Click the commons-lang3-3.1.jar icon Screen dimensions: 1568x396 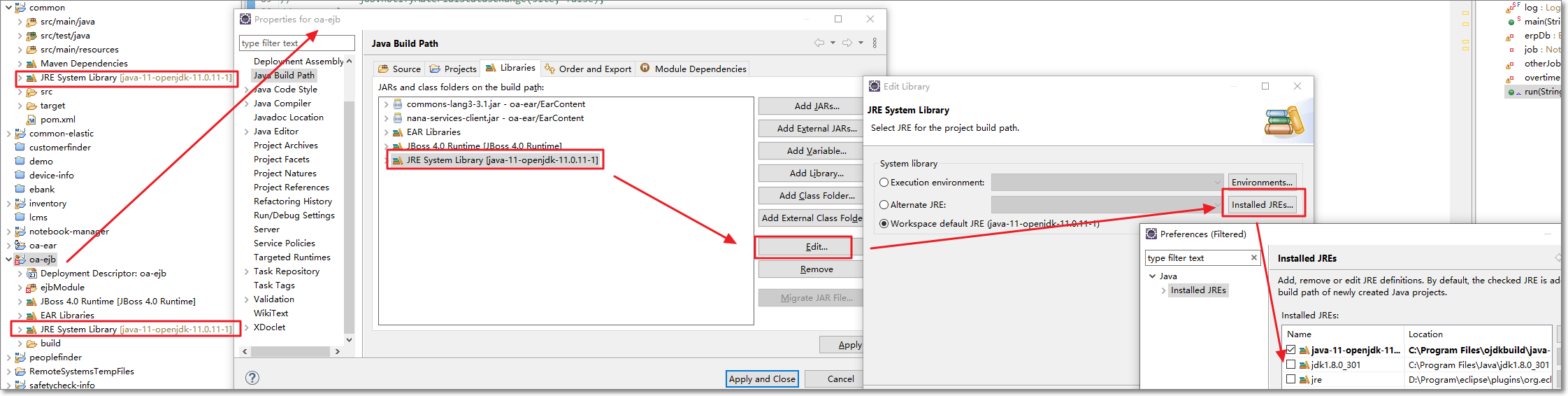398,104
